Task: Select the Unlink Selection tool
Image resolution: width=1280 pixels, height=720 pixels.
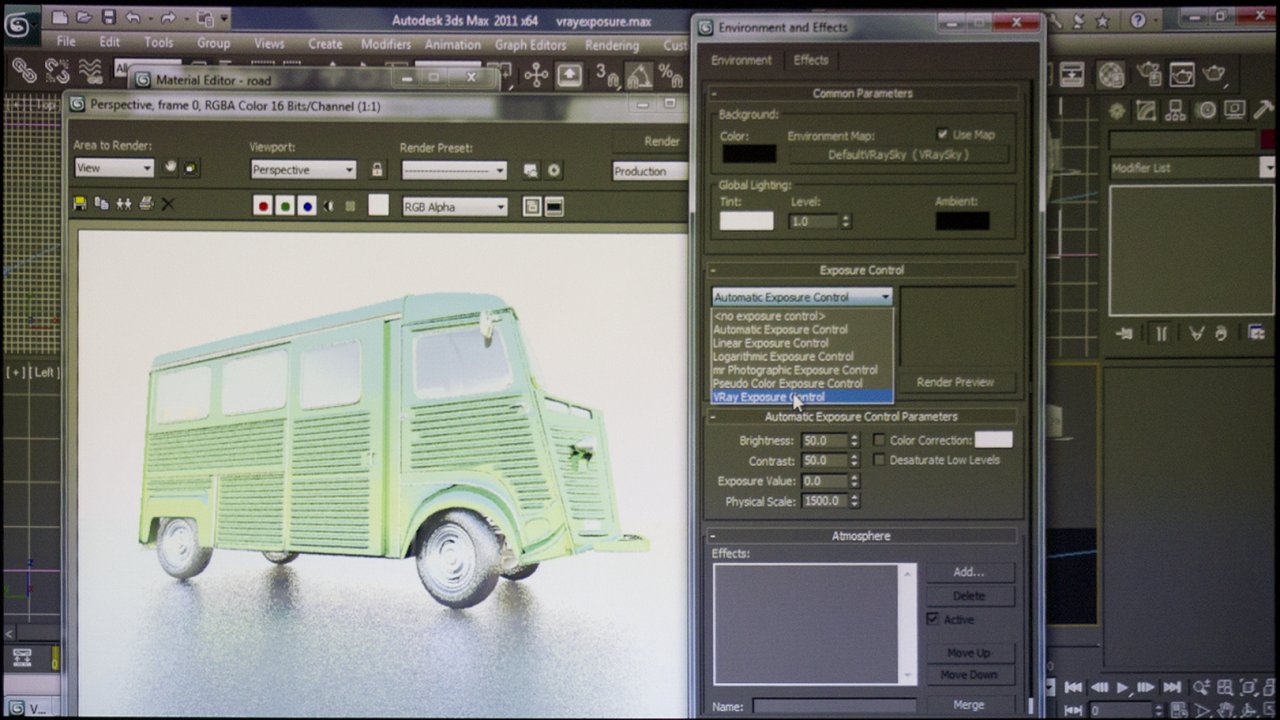Action: coord(57,70)
